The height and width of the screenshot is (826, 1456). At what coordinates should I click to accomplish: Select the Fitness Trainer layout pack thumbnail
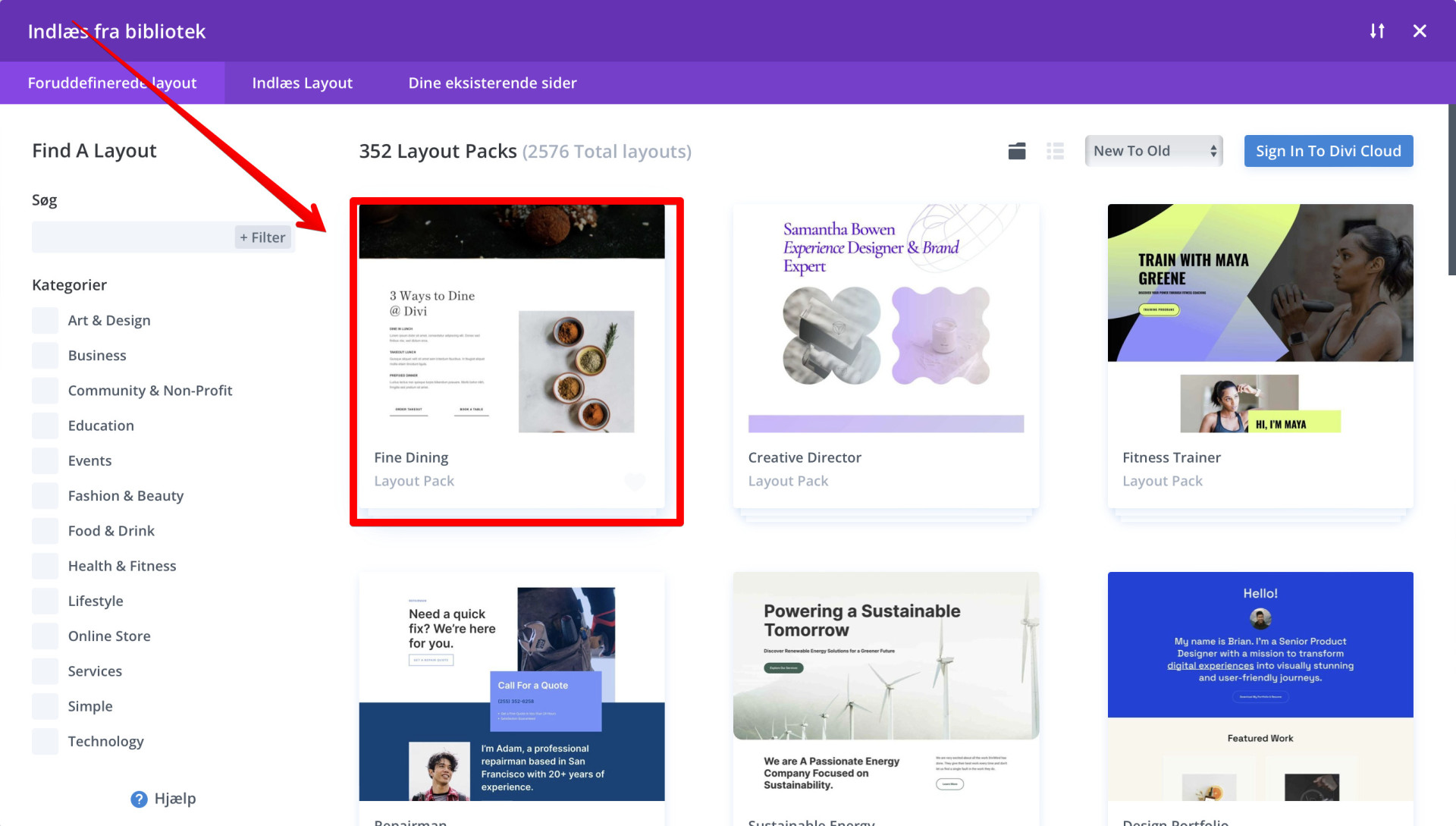(1260, 319)
